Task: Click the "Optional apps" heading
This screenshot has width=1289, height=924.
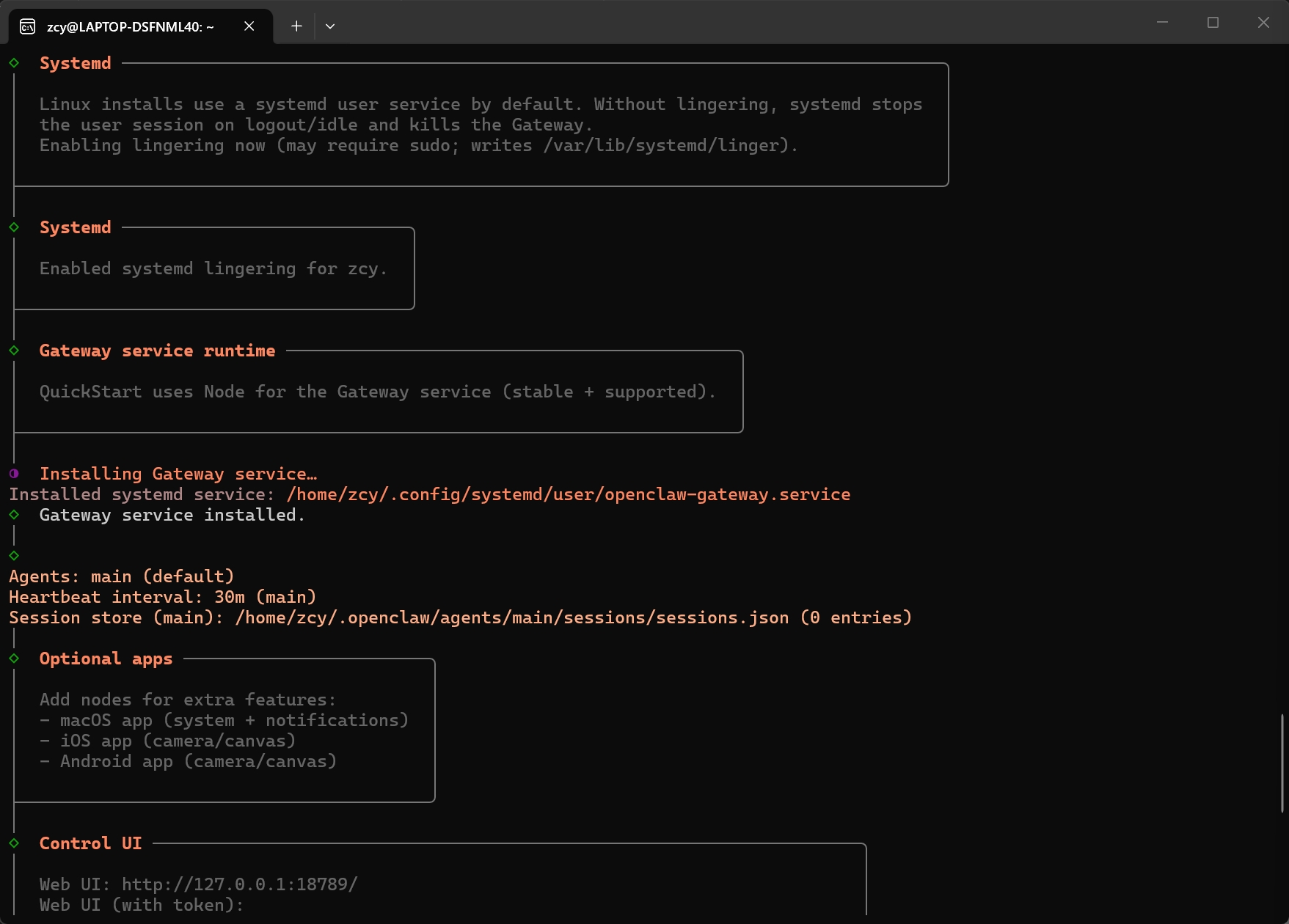Action: click(106, 659)
